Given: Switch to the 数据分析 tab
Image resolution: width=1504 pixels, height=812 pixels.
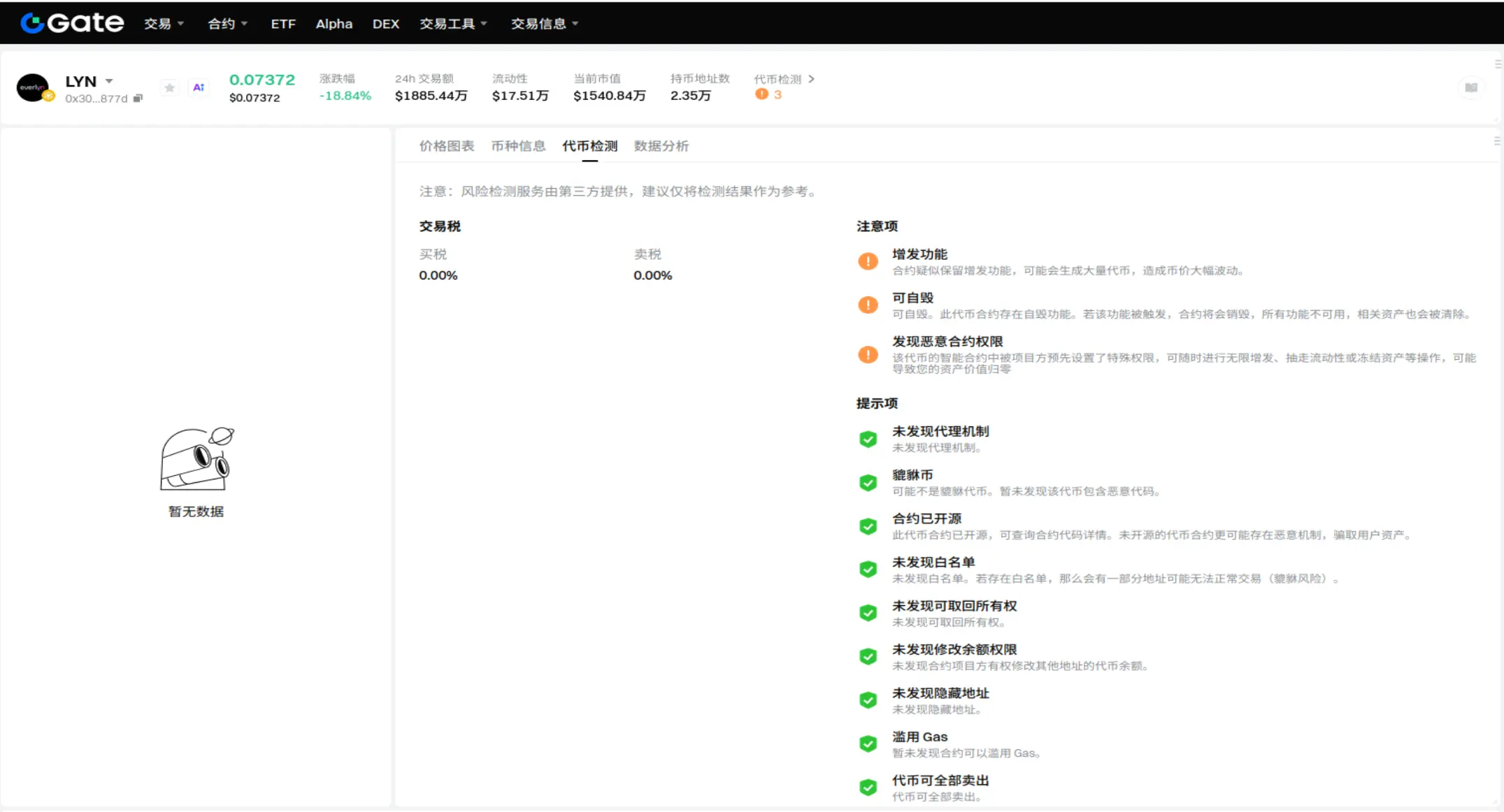Looking at the screenshot, I should click(x=661, y=146).
